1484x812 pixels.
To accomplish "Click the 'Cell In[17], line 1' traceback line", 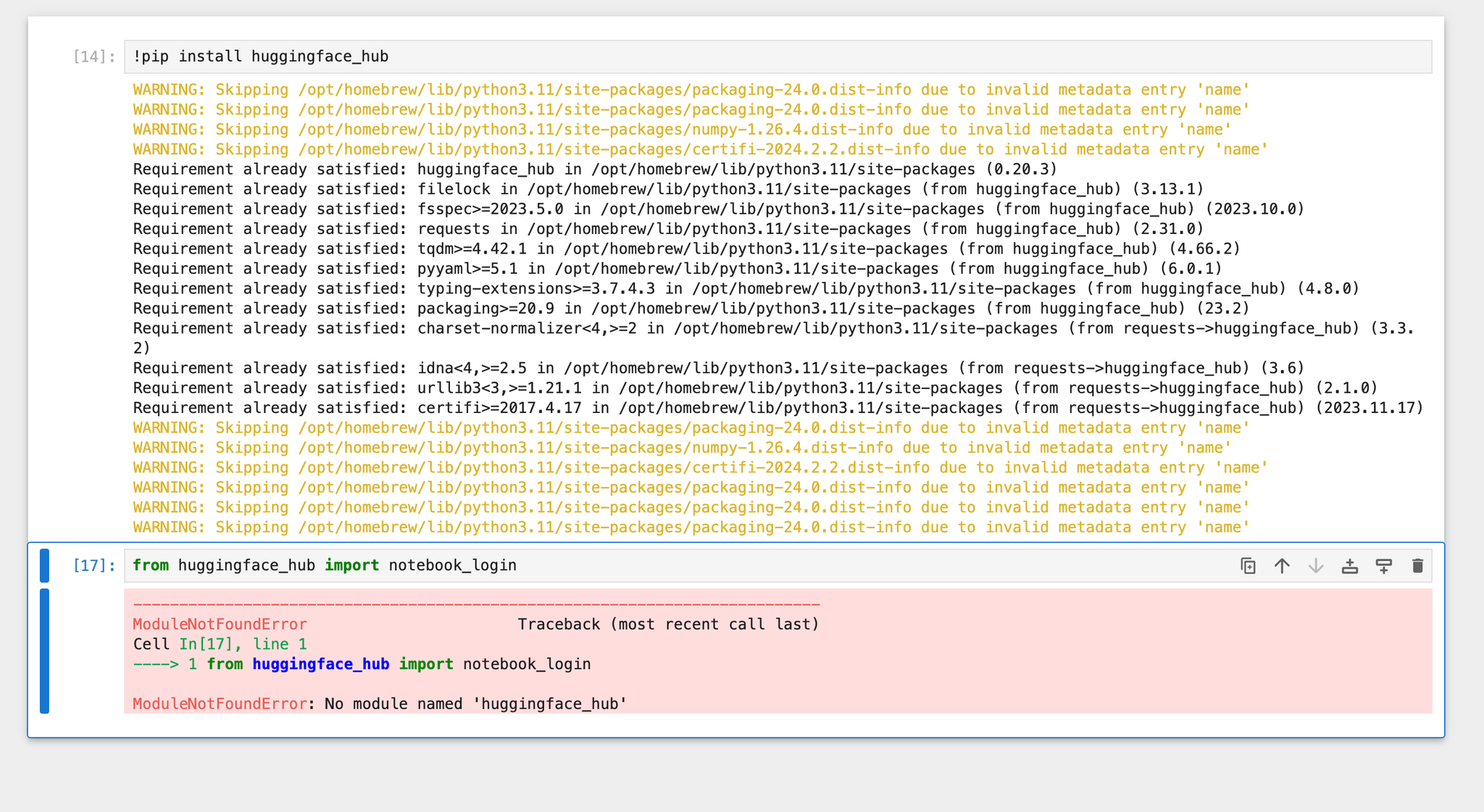I will tap(220, 643).
